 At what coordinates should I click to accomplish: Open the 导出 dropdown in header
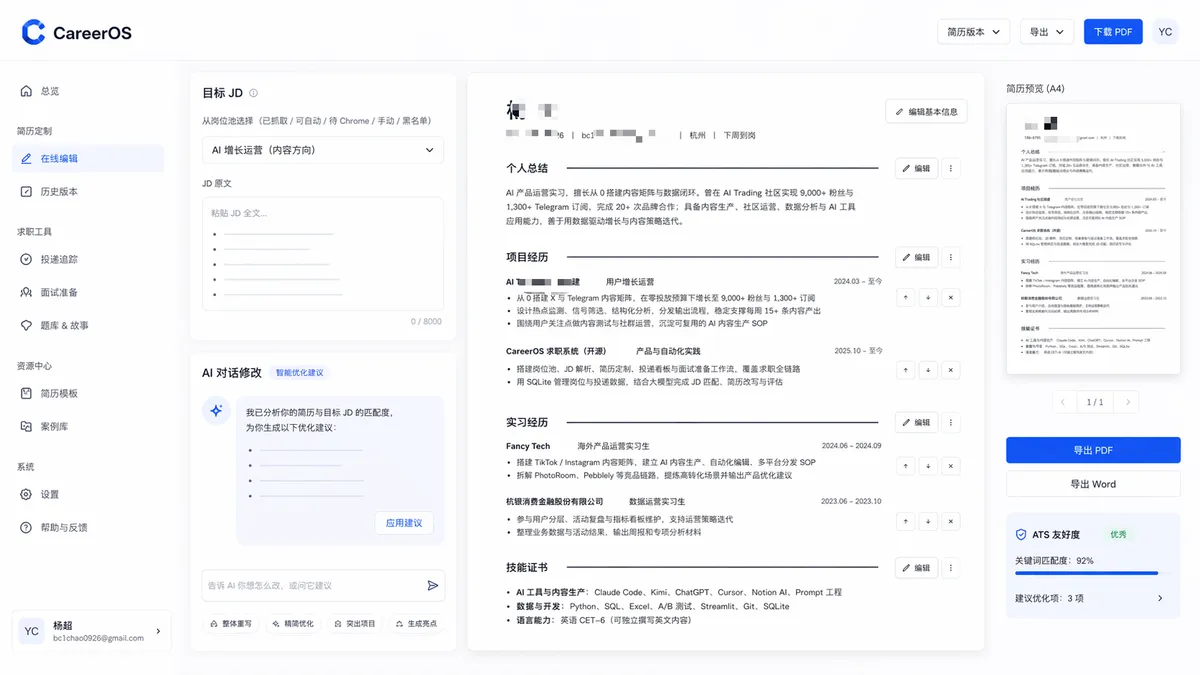[1047, 32]
